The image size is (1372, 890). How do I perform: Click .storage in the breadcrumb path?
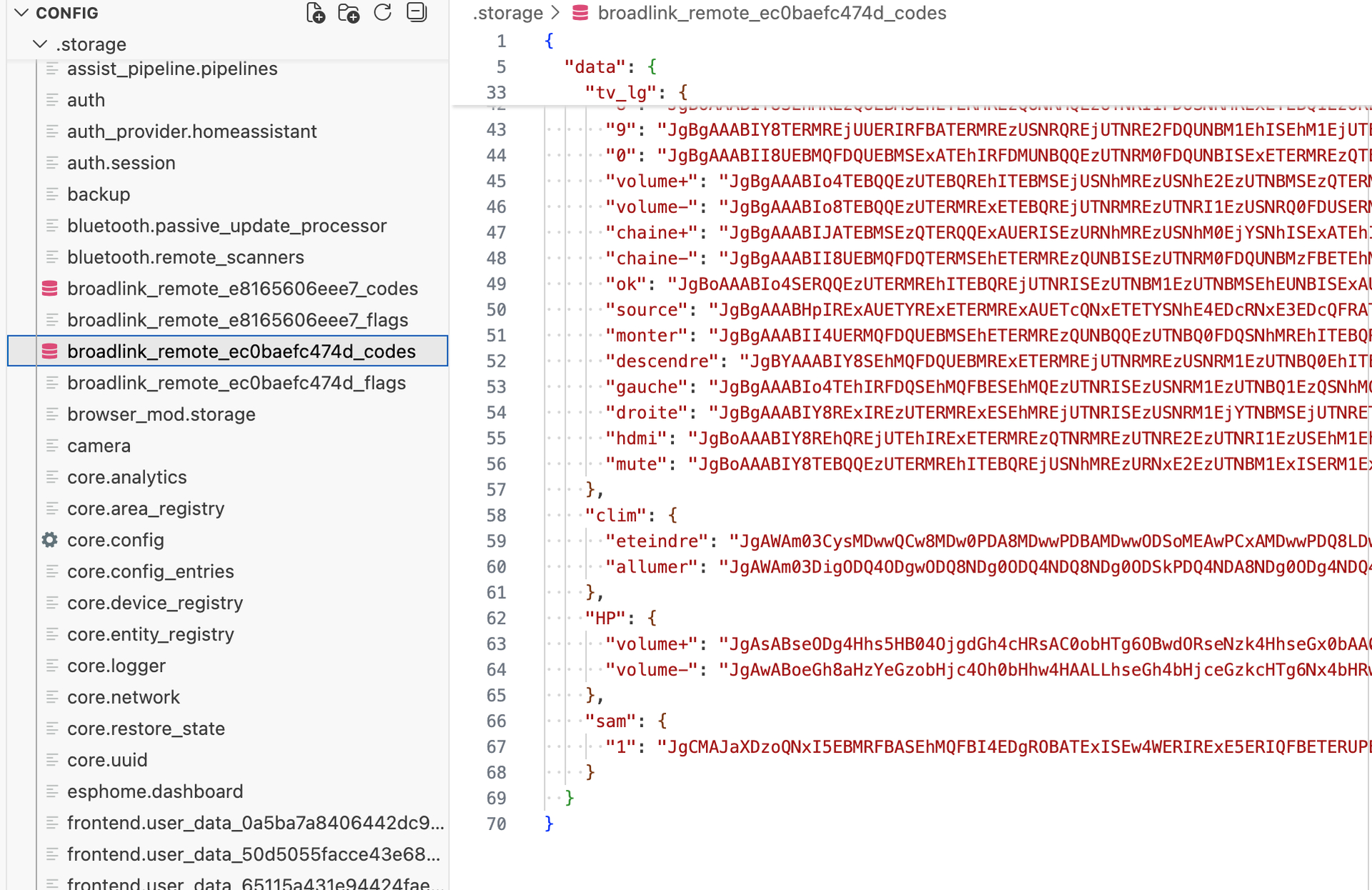coord(508,13)
